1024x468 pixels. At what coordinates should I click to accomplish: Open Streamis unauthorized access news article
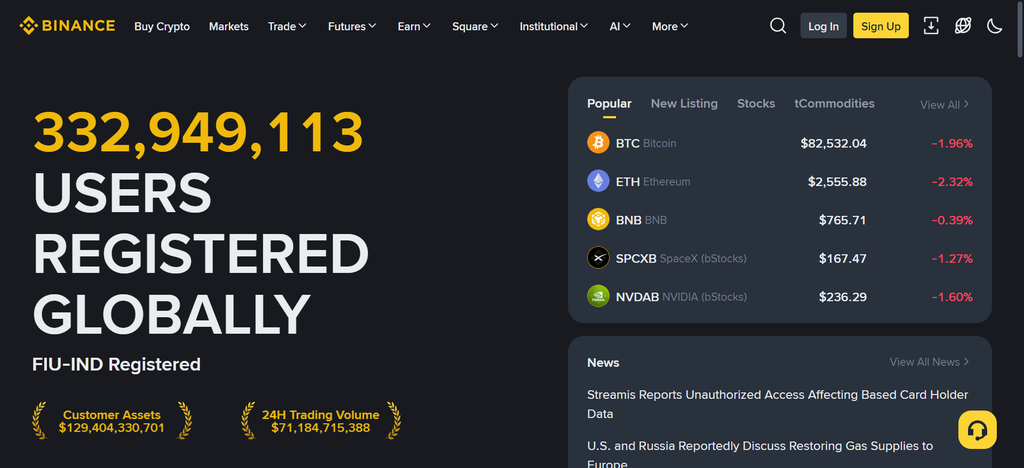coord(777,404)
